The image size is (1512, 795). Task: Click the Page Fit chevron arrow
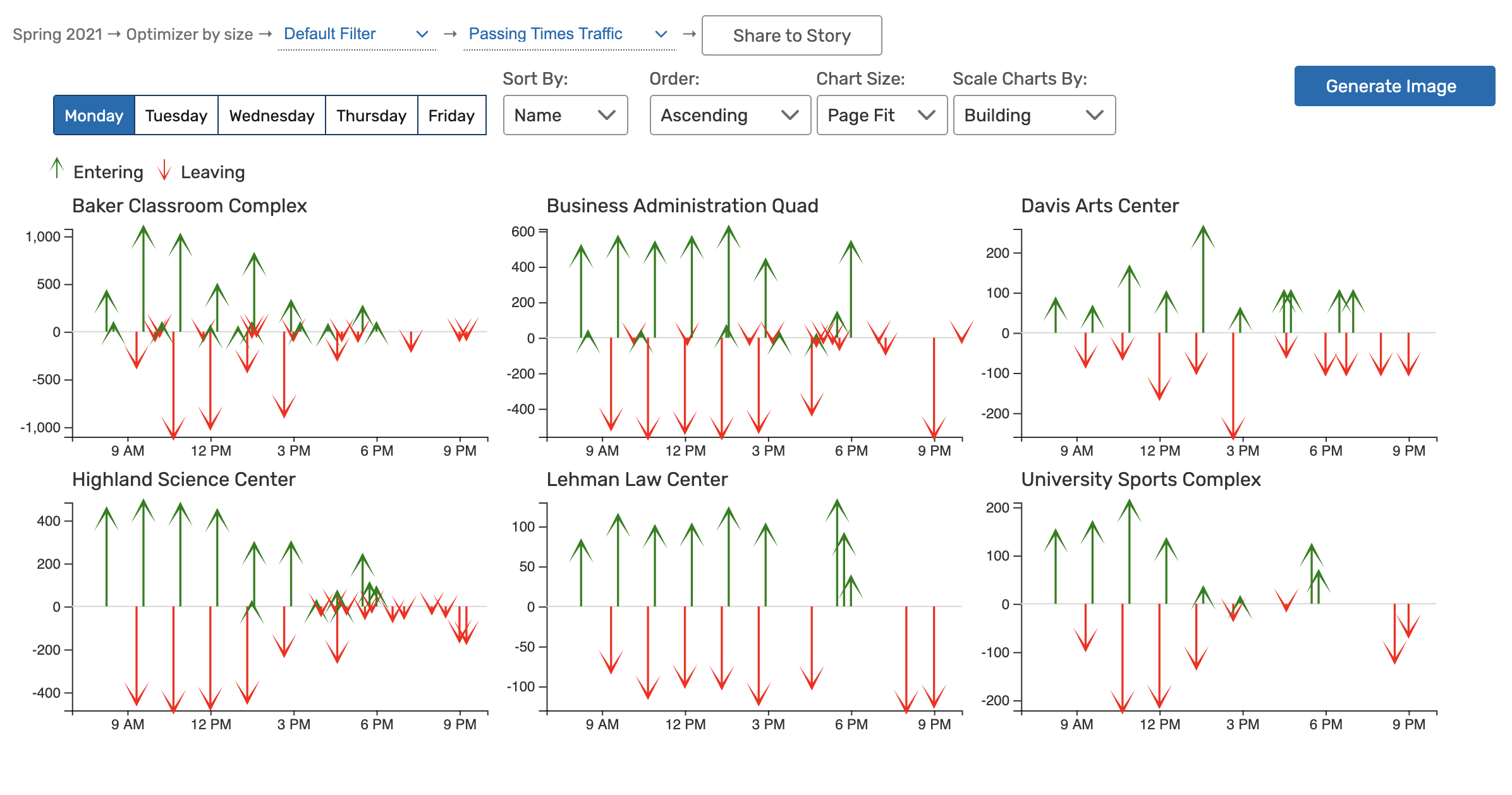tap(926, 115)
